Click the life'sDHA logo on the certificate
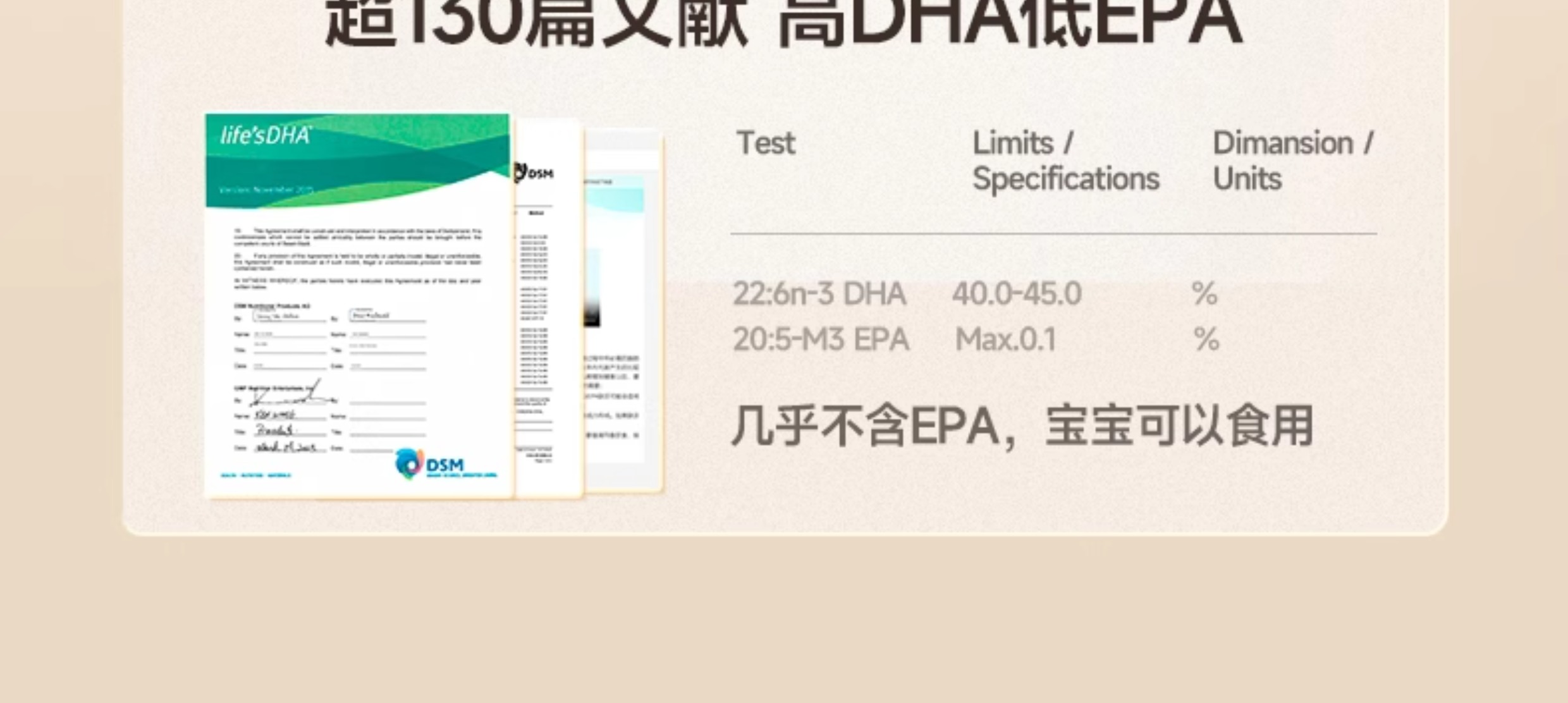This screenshot has width=1568, height=703. 266,135
